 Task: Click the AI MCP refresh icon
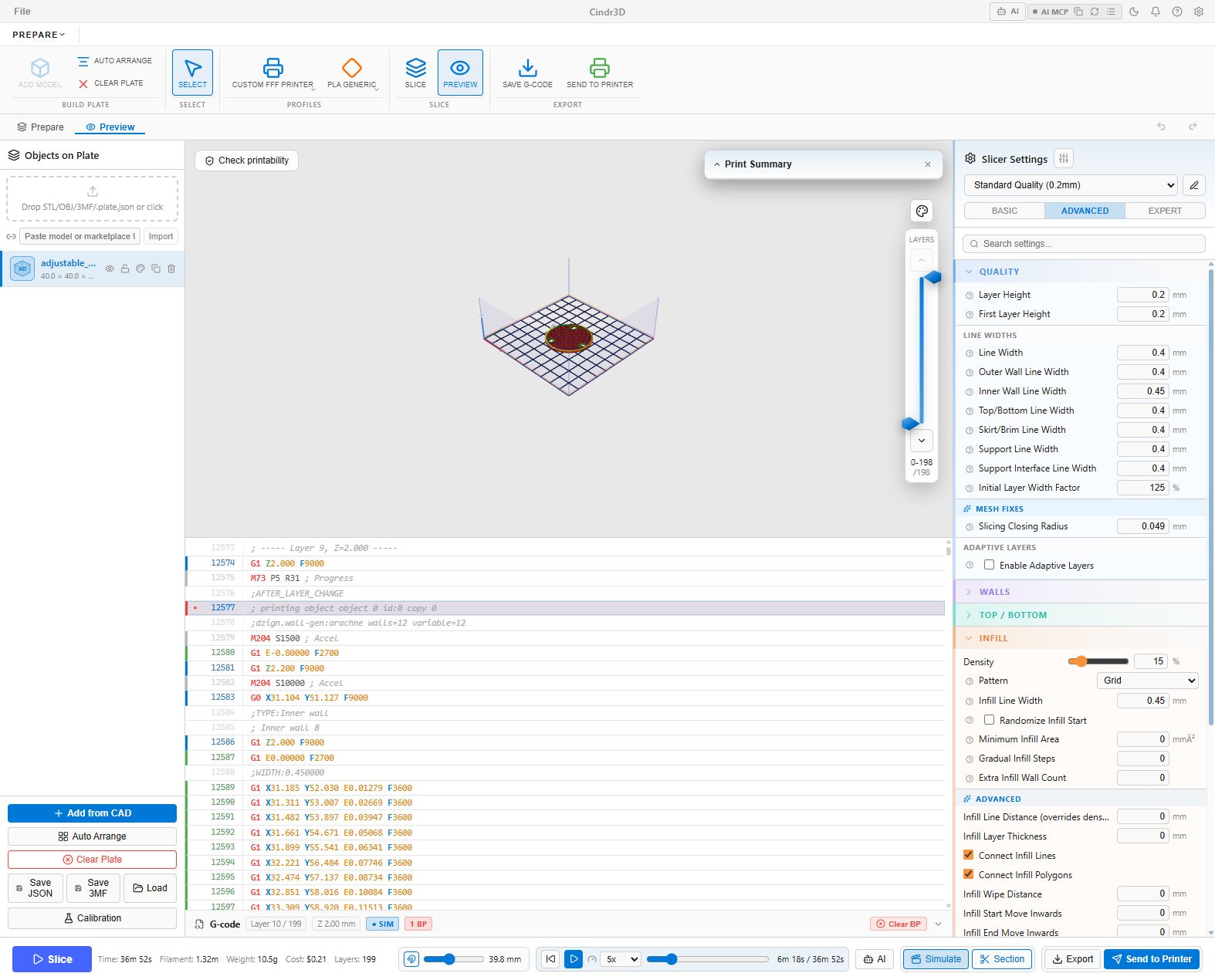tap(1095, 12)
